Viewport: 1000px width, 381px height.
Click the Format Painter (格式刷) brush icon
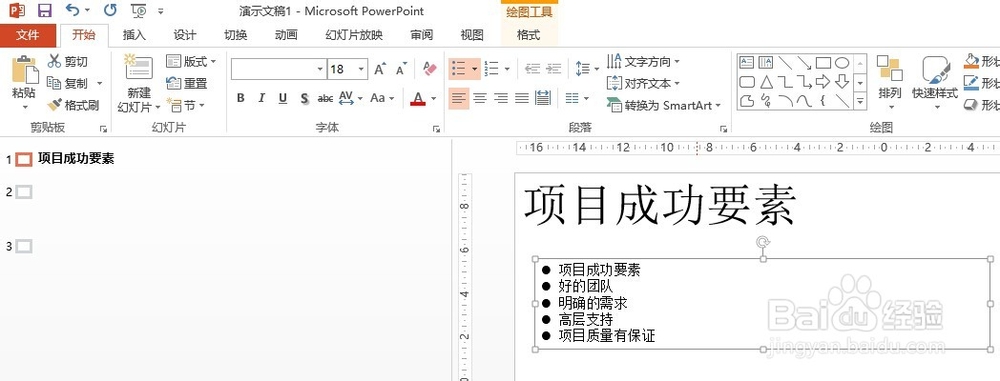click(54, 105)
